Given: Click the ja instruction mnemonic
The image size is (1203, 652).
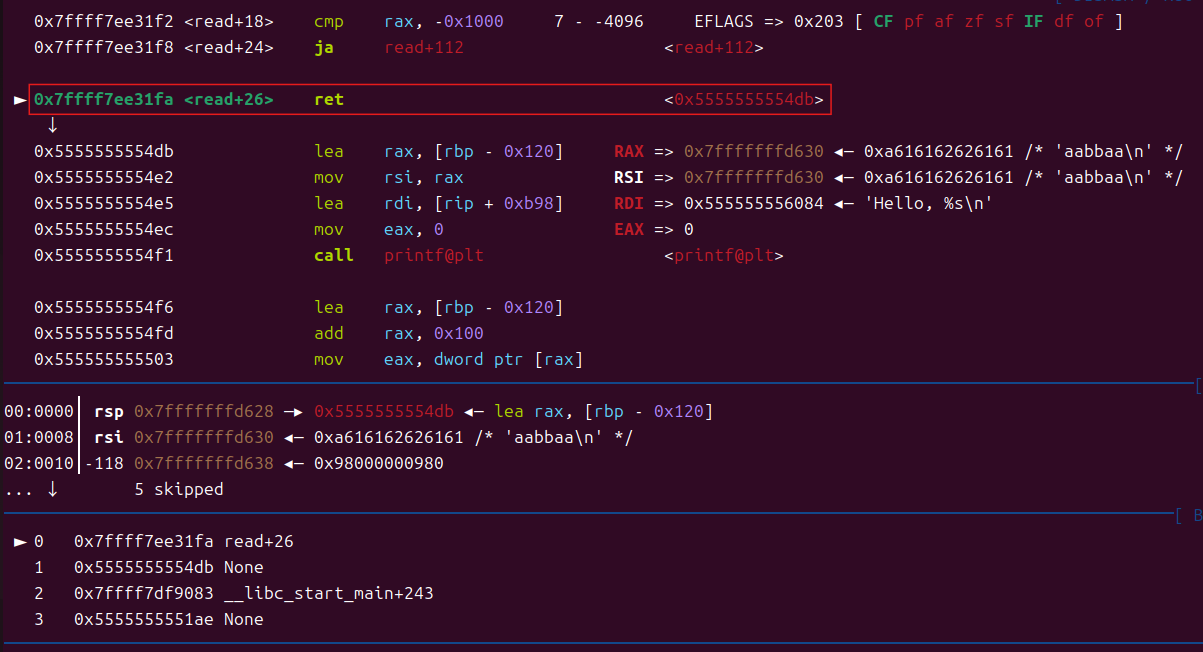Looking at the screenshot, I should click(x=324, y=47).
